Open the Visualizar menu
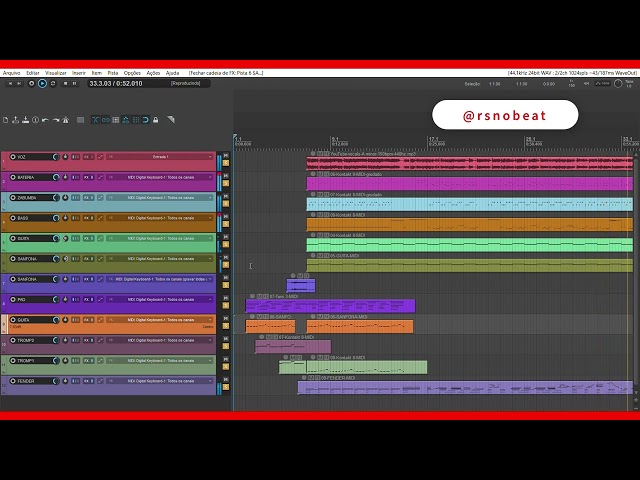 tap(56, 73)
